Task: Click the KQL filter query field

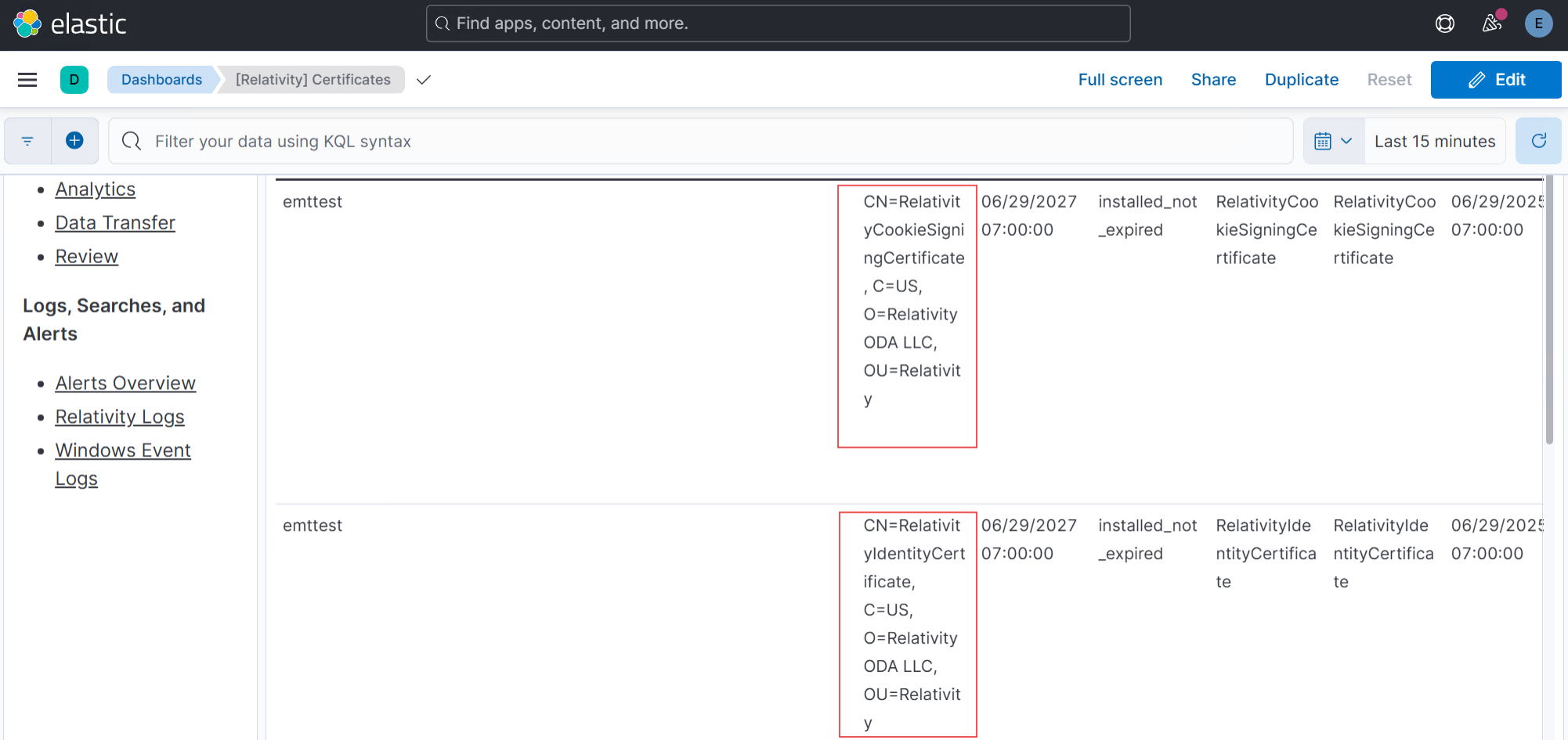Action: 705,141
